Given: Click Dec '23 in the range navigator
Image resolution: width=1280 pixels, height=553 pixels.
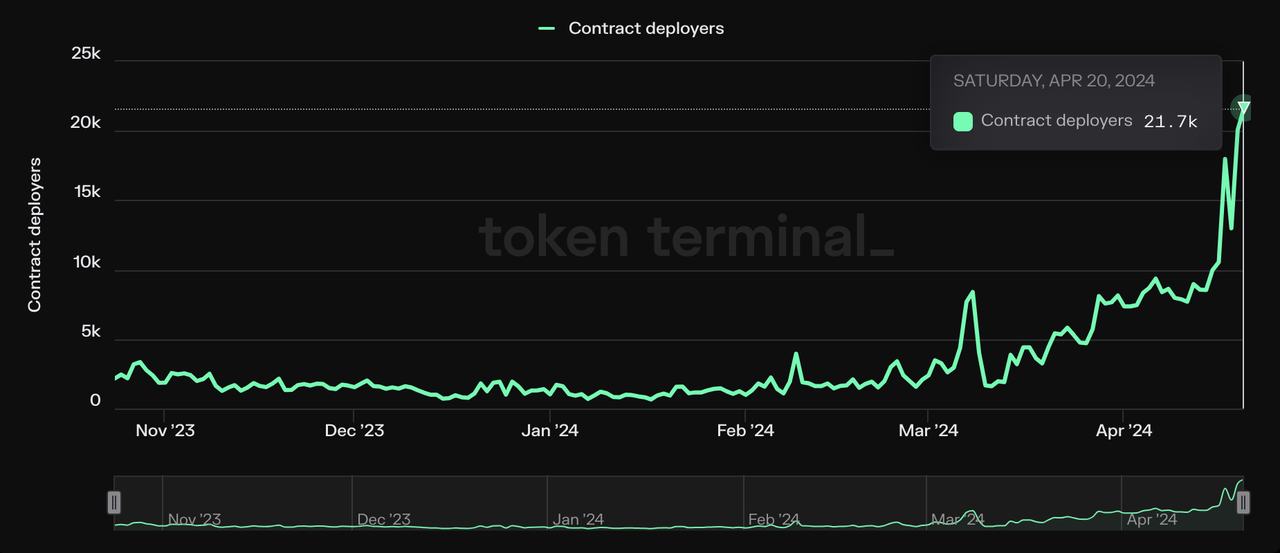Looking at the screenshot, I should pyautogui.click(x=384, y=519).
